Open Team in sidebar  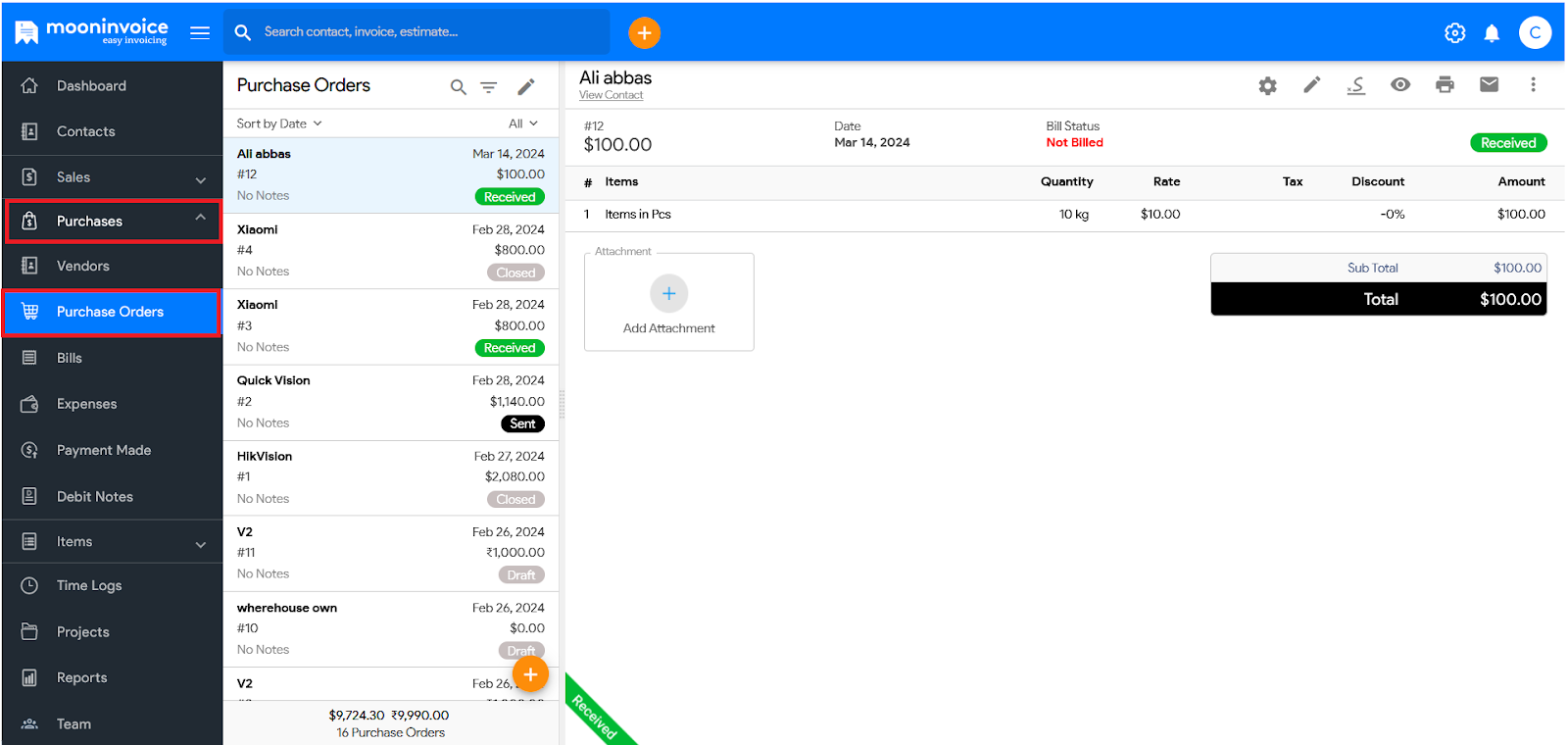point(113,723)
